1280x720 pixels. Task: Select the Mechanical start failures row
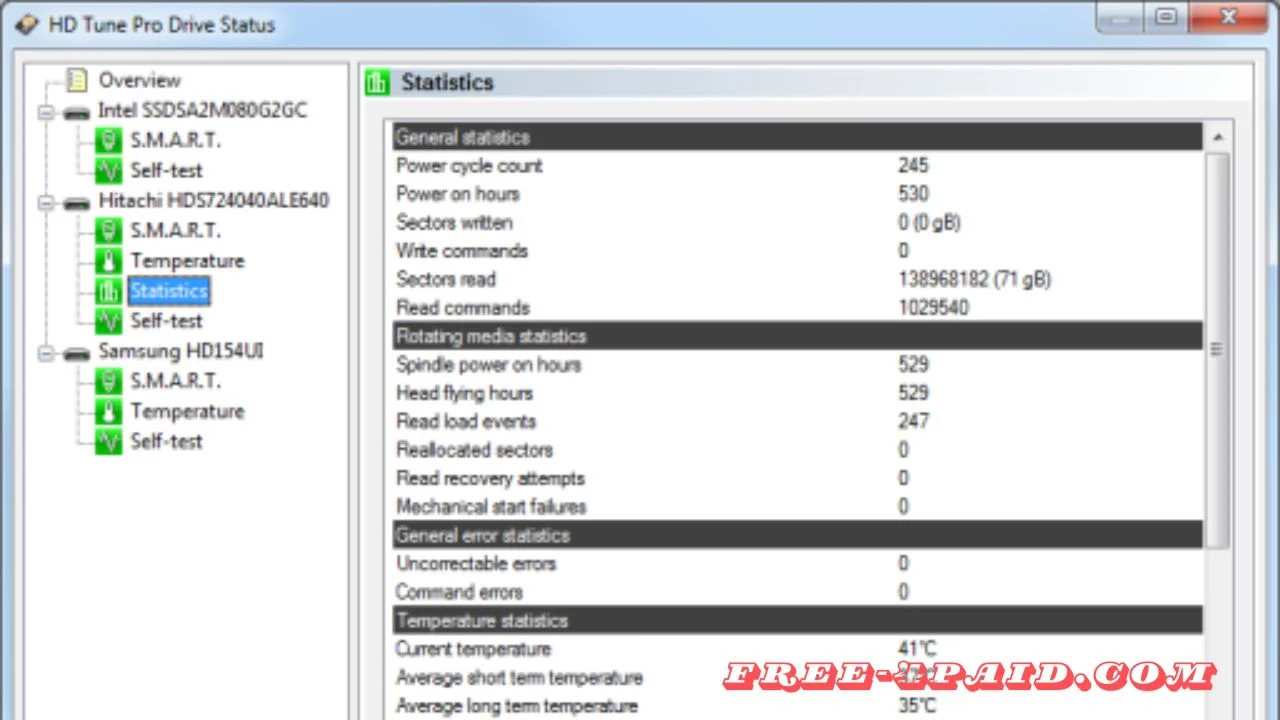[x=798, y=507]
